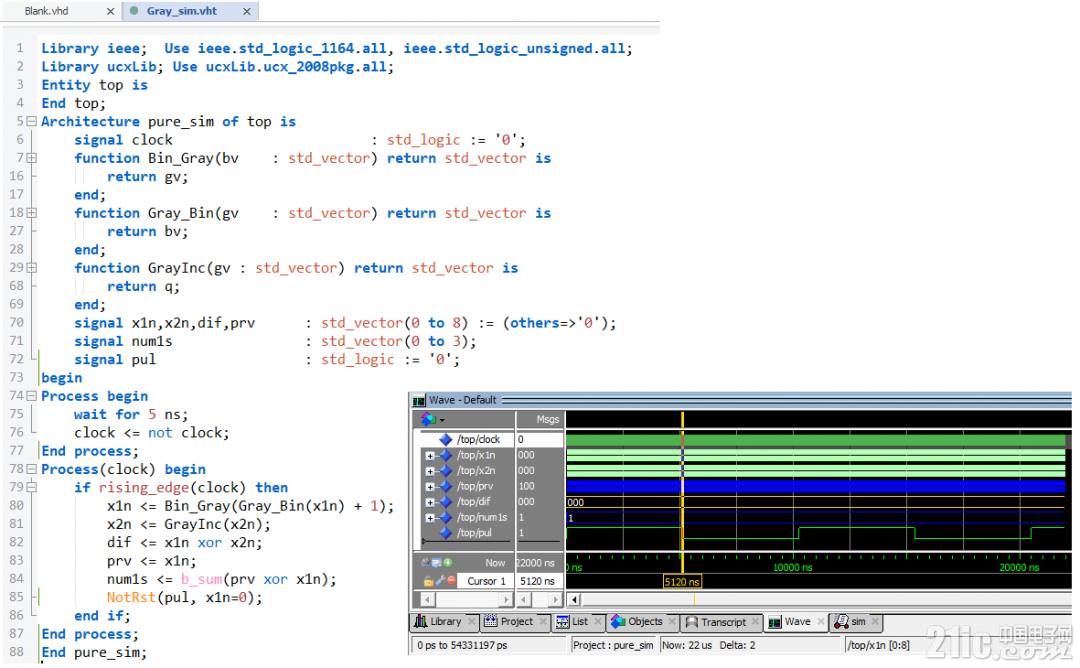
Task: Click the Wave - Default window title icon
Action: 419,400
